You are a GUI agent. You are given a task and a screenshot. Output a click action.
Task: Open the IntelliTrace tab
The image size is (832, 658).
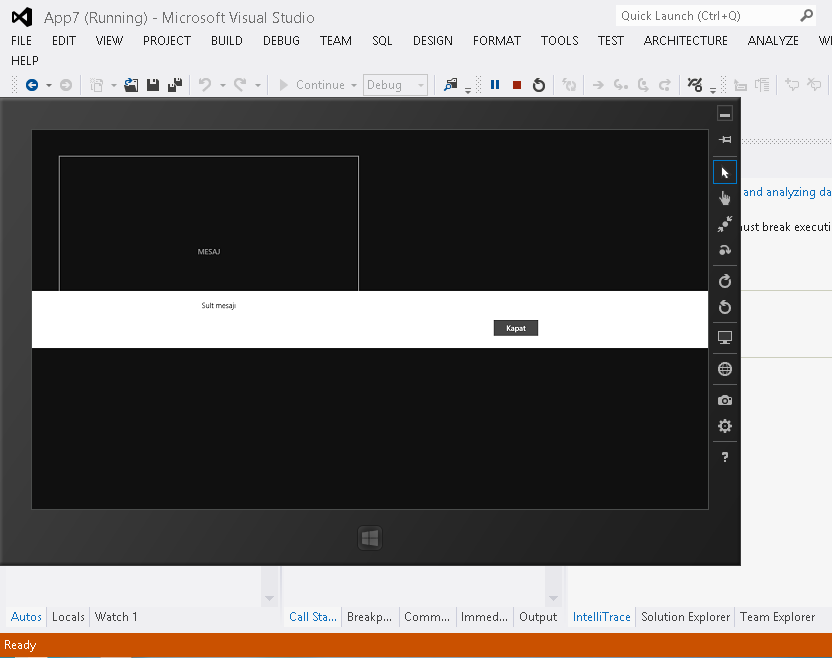pyautogui.click(x=601, y=617)
